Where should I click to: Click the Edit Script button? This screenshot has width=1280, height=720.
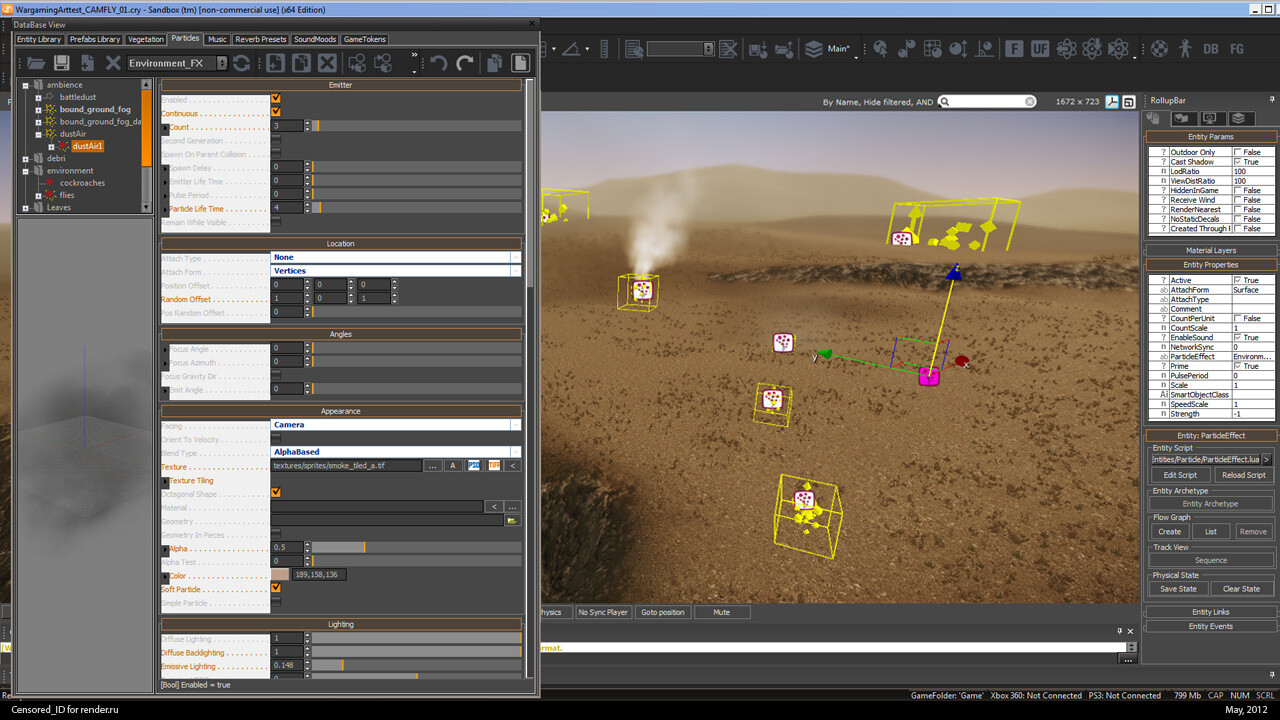coord(1180,475)
